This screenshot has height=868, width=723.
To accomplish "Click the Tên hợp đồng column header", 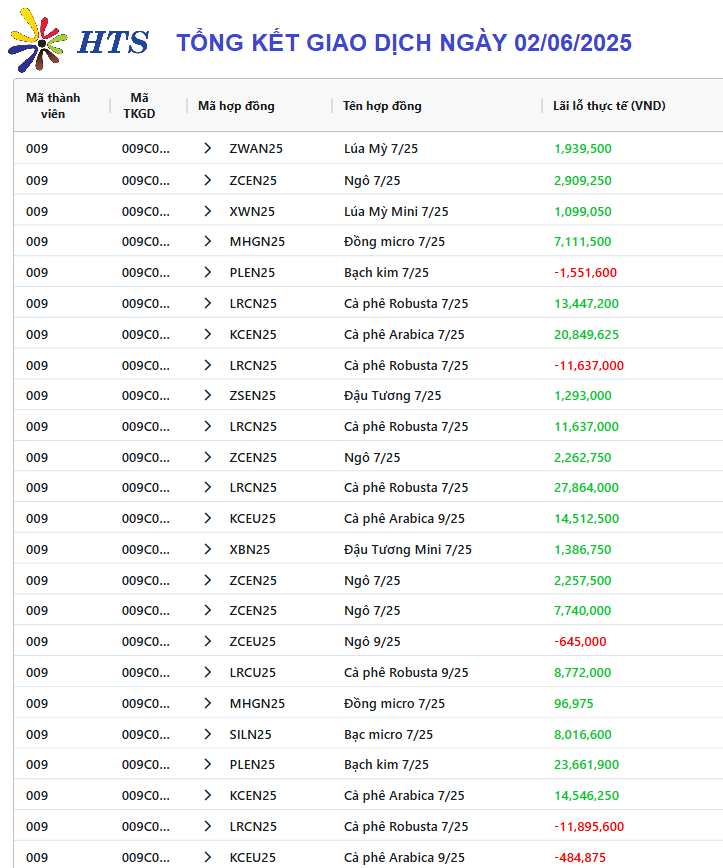I will [x=382, y=106].
